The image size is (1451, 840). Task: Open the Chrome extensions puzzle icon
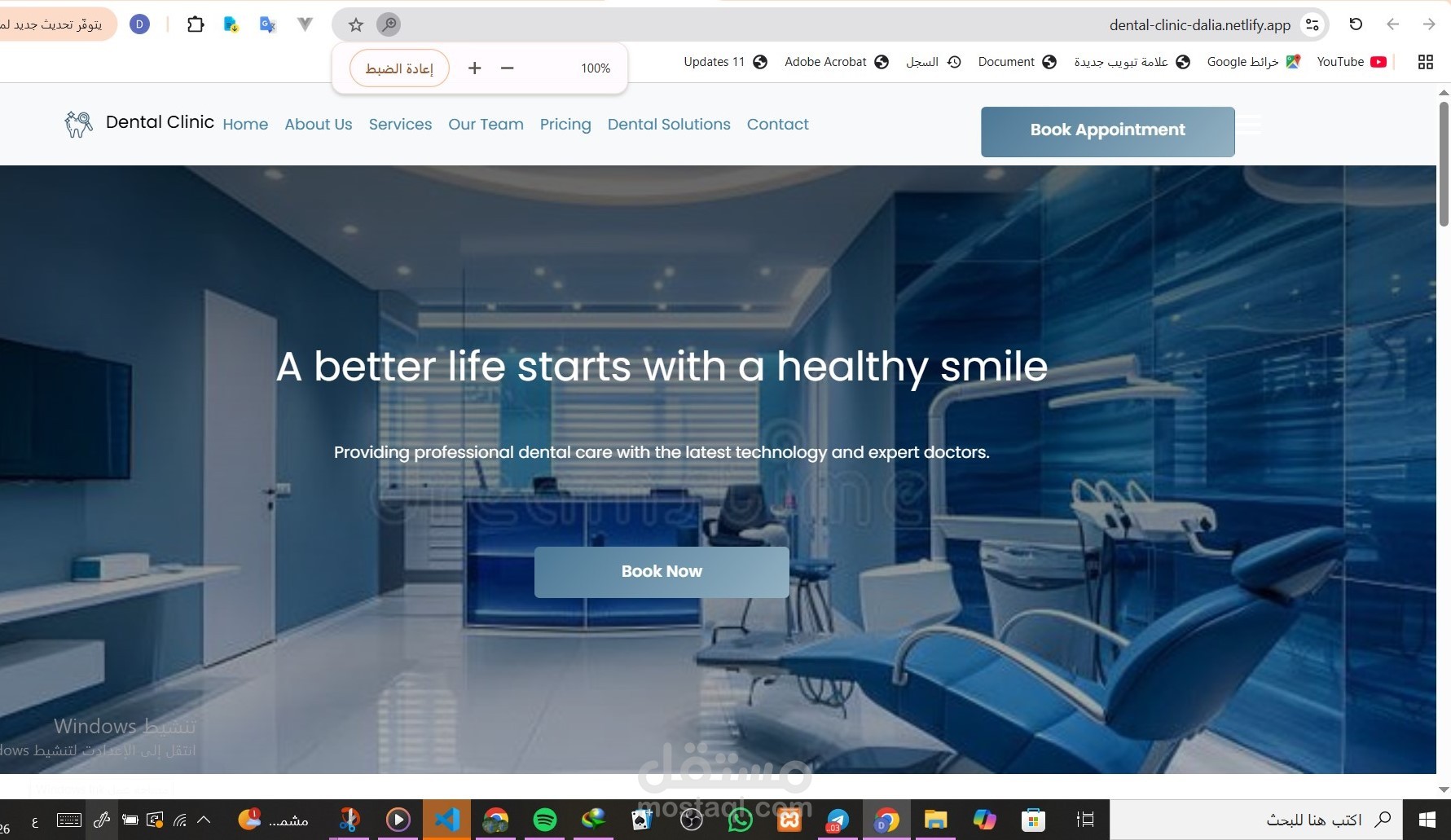click(x=196, y=24)
